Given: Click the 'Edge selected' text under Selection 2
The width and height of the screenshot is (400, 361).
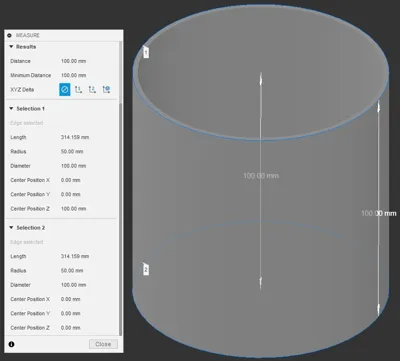Looking at the screenshot, I should click(27, 242).
